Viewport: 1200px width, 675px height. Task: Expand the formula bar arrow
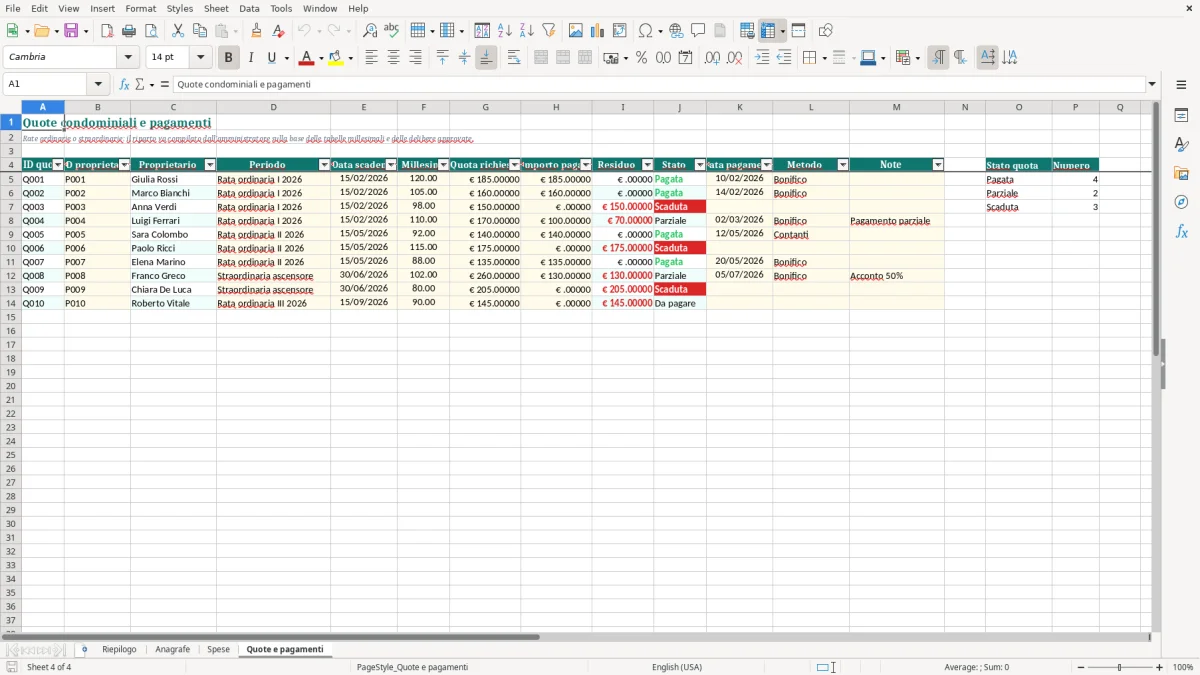pyautogui.click(x=1152, y=84)
